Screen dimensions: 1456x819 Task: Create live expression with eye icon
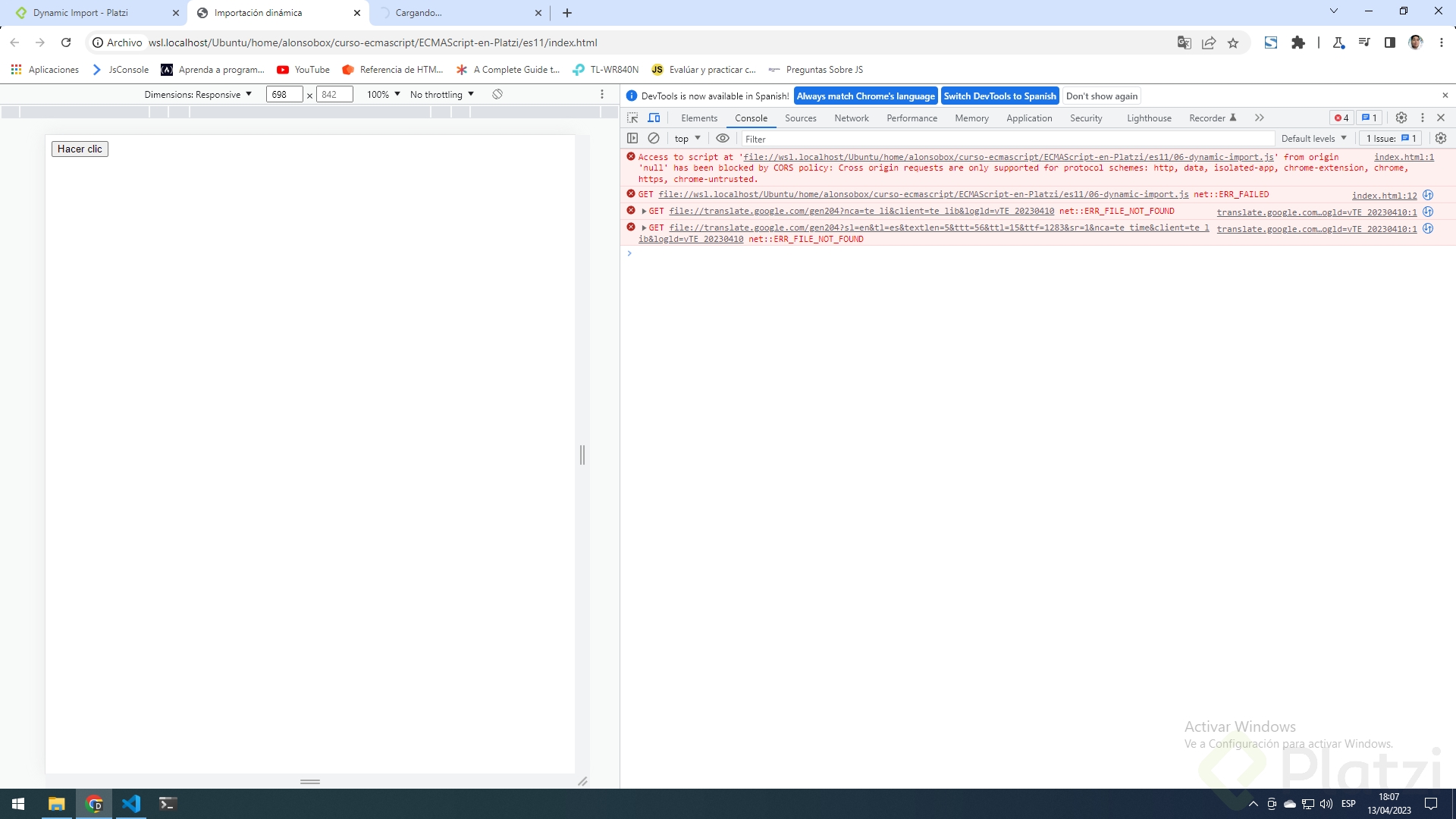(x=723, y=138)
